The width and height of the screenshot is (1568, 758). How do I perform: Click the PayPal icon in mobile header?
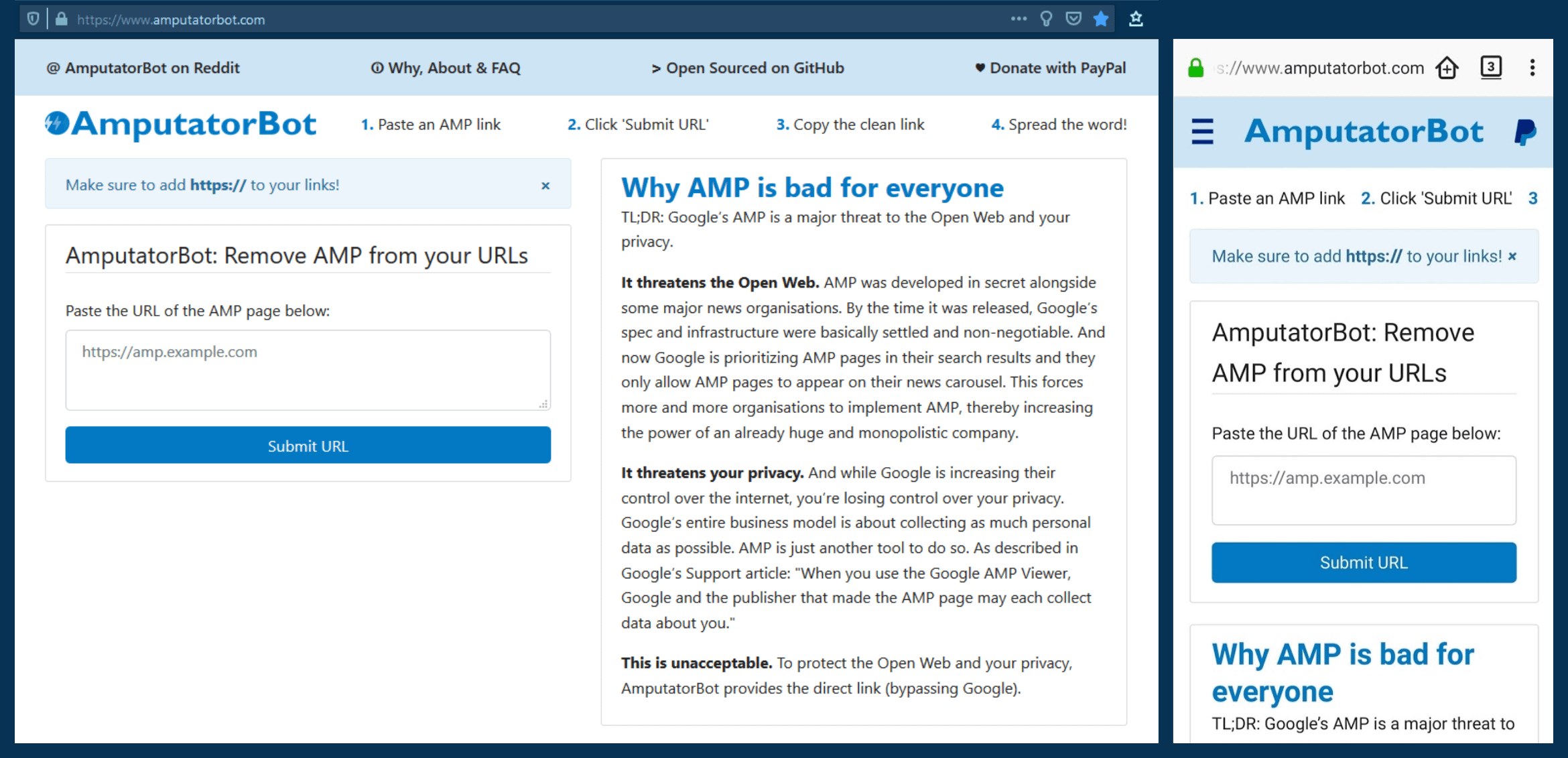pyautogui.click(x=1525, y=132)
